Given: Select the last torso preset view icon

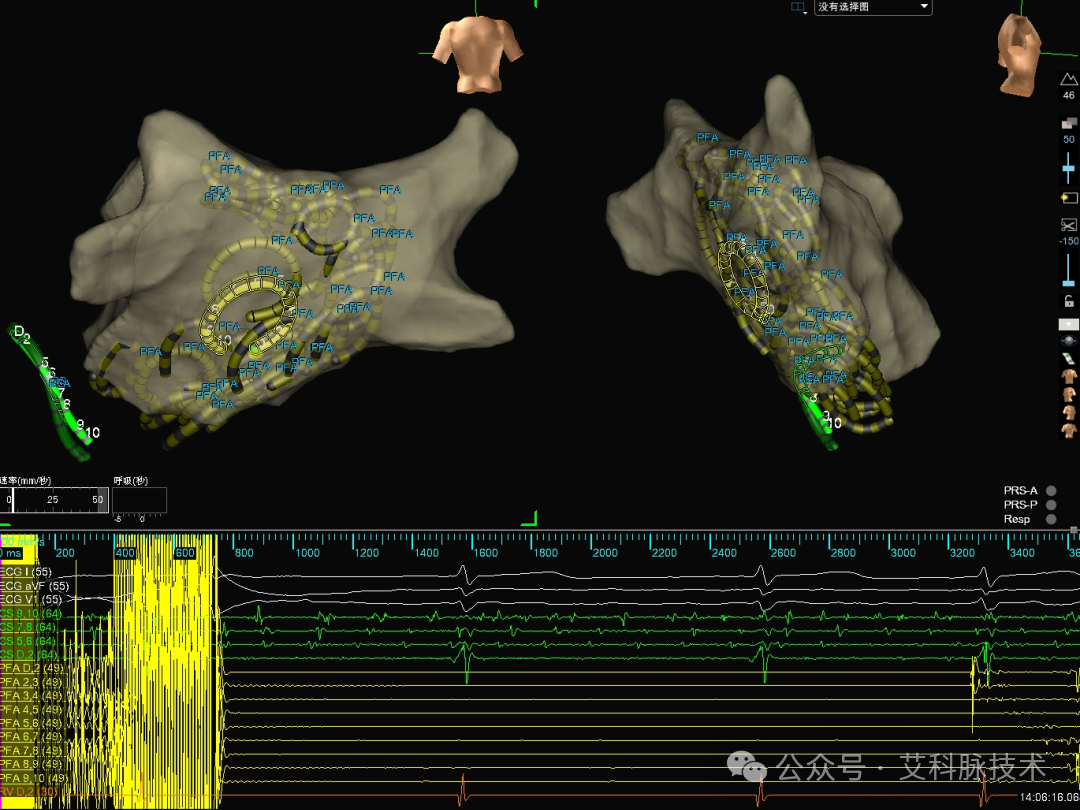Looking at the screenshot, I should [1068, 430].
